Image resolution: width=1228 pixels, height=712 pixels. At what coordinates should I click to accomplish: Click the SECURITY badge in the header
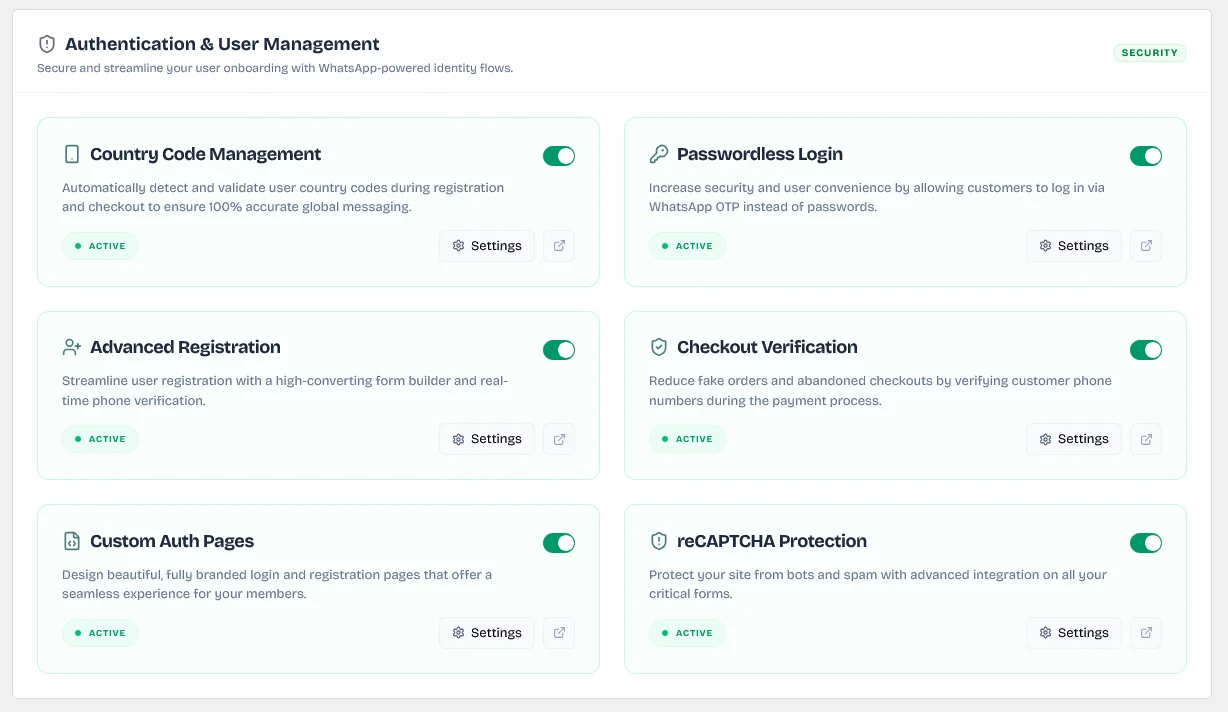click(x=1150, y=53)
